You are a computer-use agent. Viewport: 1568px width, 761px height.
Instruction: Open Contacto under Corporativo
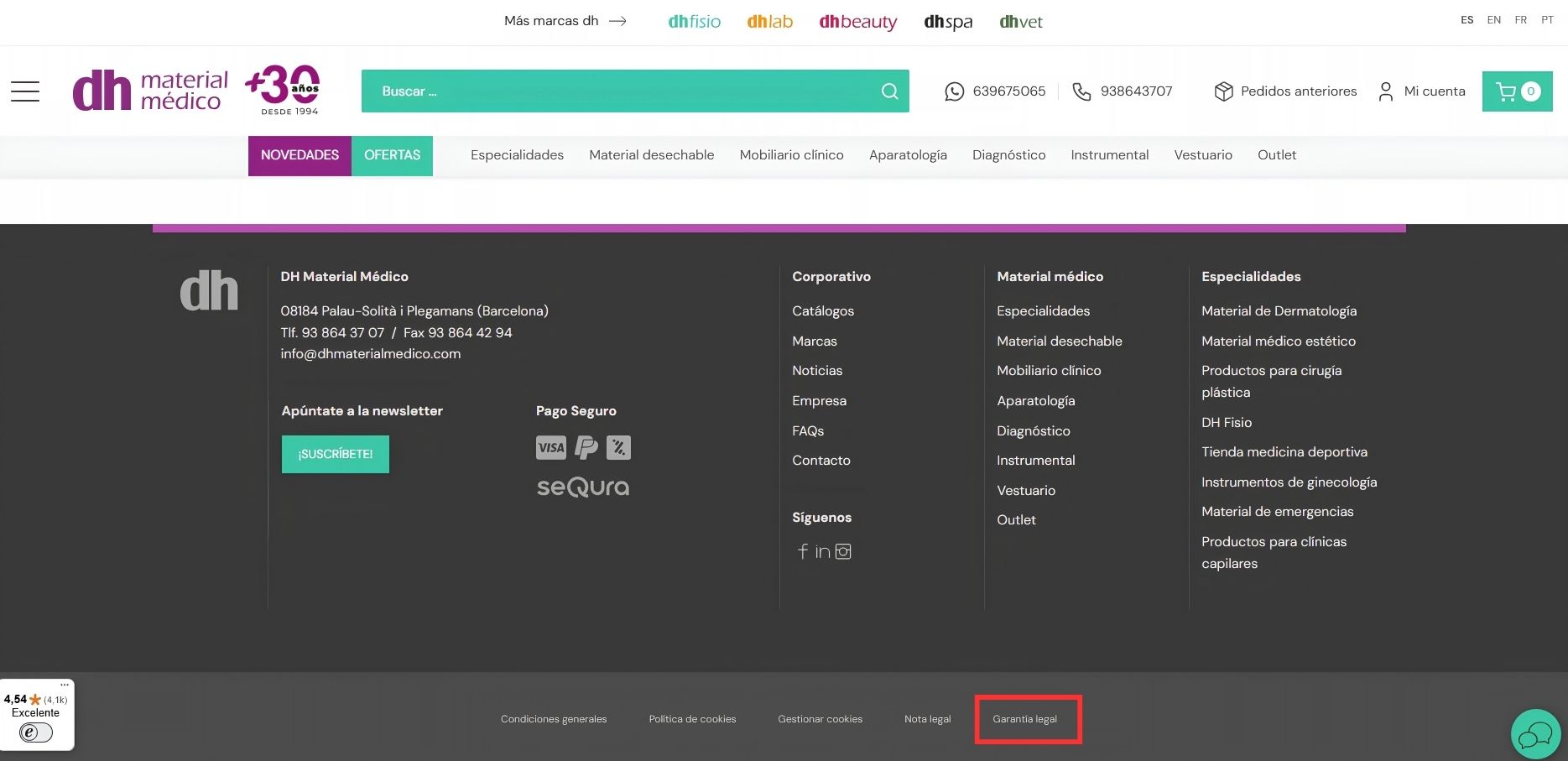pyautogui.click(x=821, y=461)
